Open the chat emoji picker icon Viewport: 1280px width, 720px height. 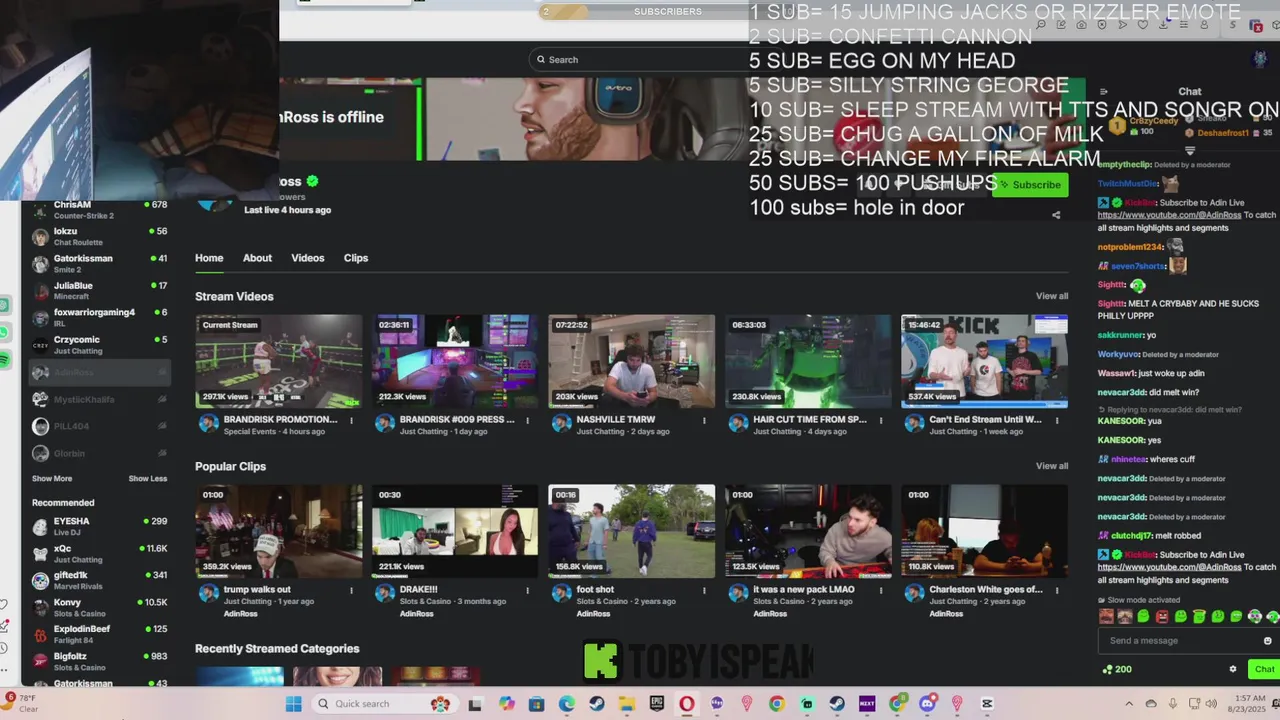(1268, 641)
